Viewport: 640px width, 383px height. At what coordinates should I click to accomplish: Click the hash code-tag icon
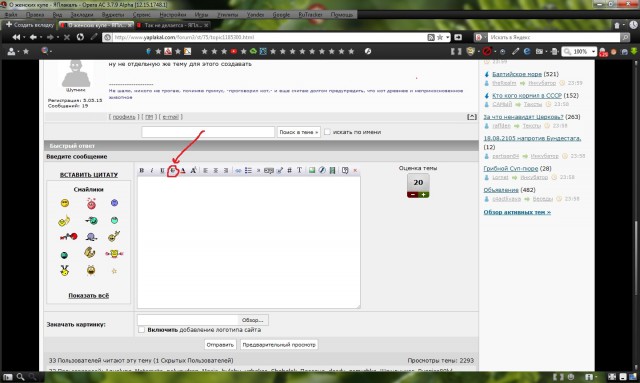pyautogui.click(x=289, y=170)
